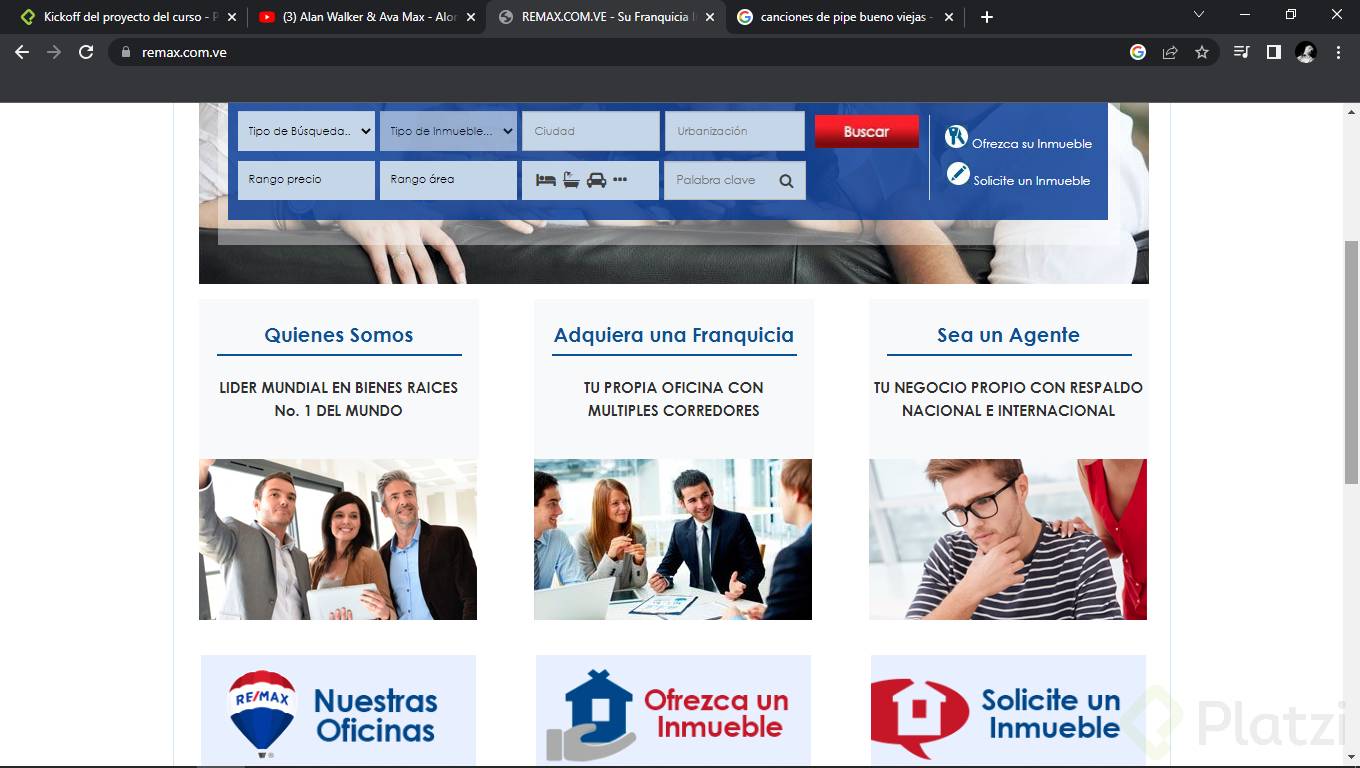This screenshot has height=768, width=1360.
Task: Click the Palabra clave field
Action: pyautogui.click(x=734, y=180)
